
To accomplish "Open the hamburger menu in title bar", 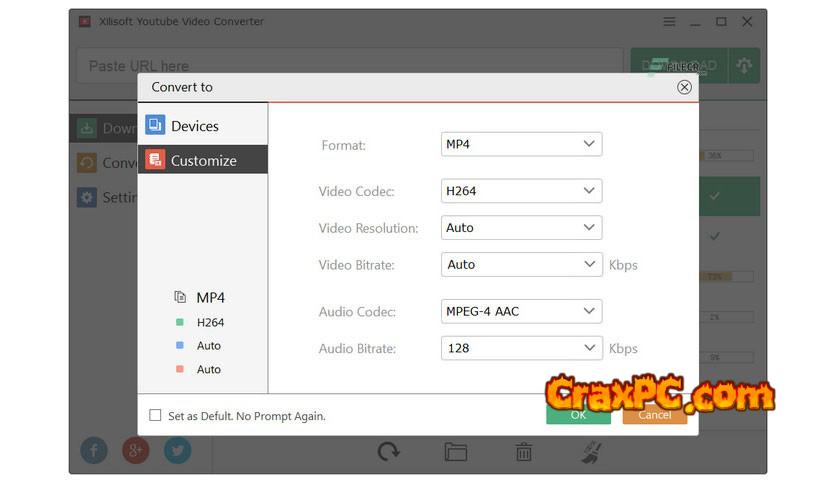I will point(670,21).
